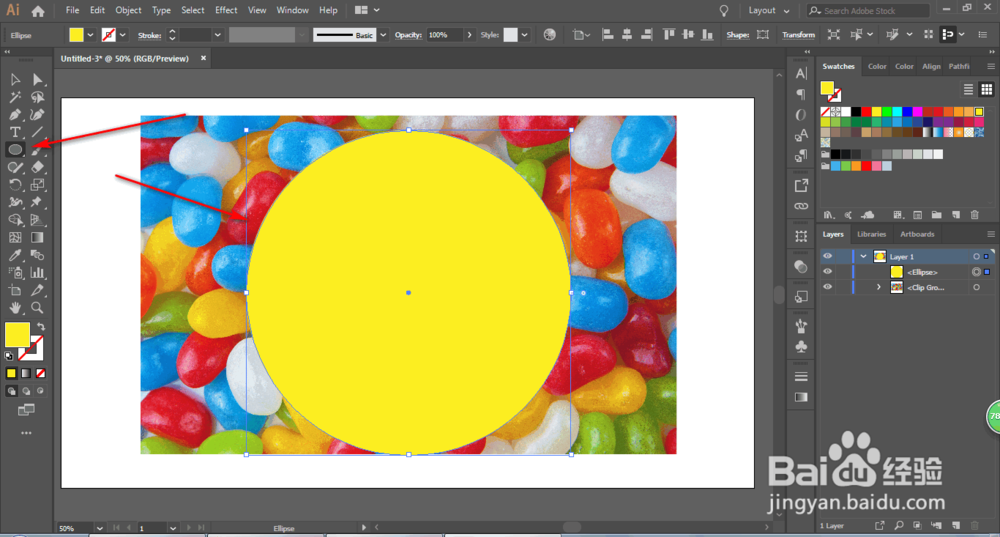Switch Swatches panel to list view
The image size is (1000, 537).
click(968, 90)
